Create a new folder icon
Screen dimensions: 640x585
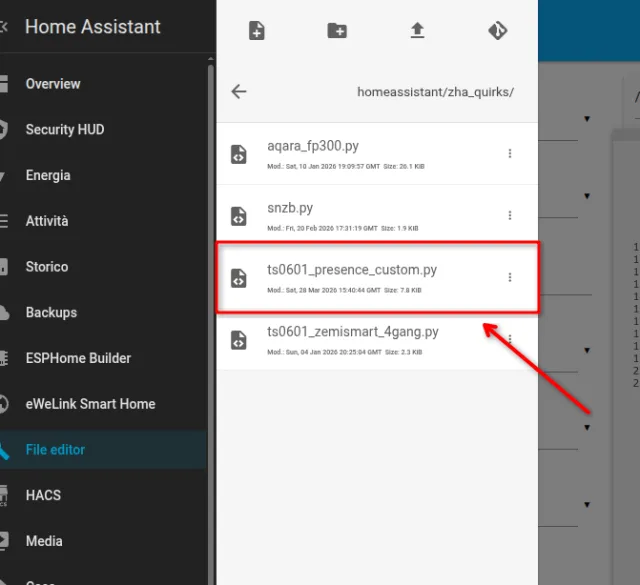point(337,31)
